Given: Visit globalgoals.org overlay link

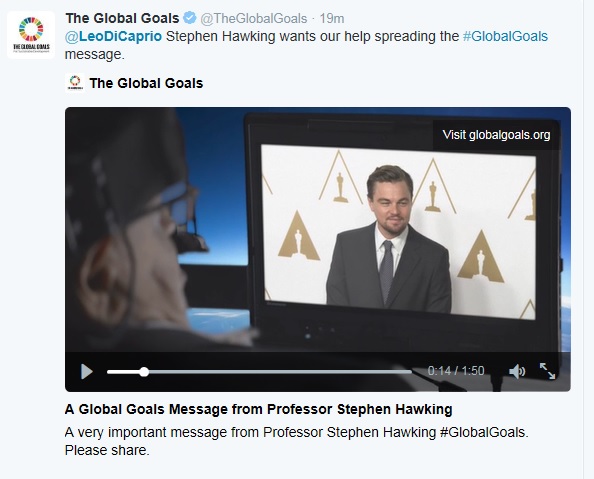Looking at the screenshot, I should [496, 135].
